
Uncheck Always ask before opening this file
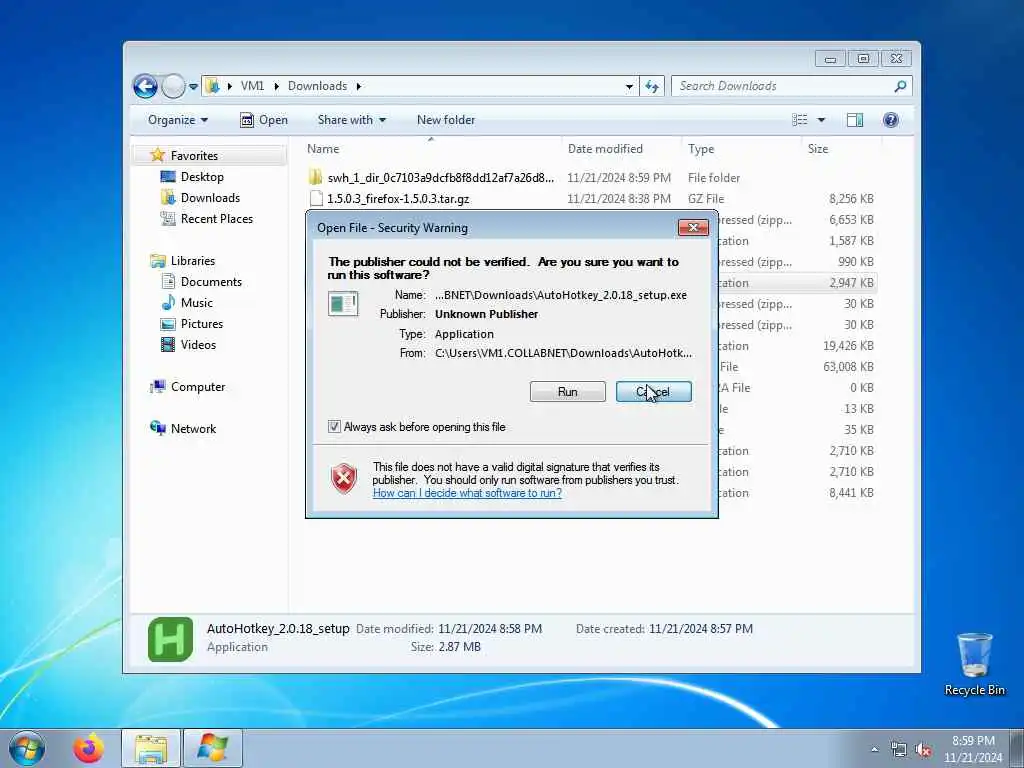334,426
